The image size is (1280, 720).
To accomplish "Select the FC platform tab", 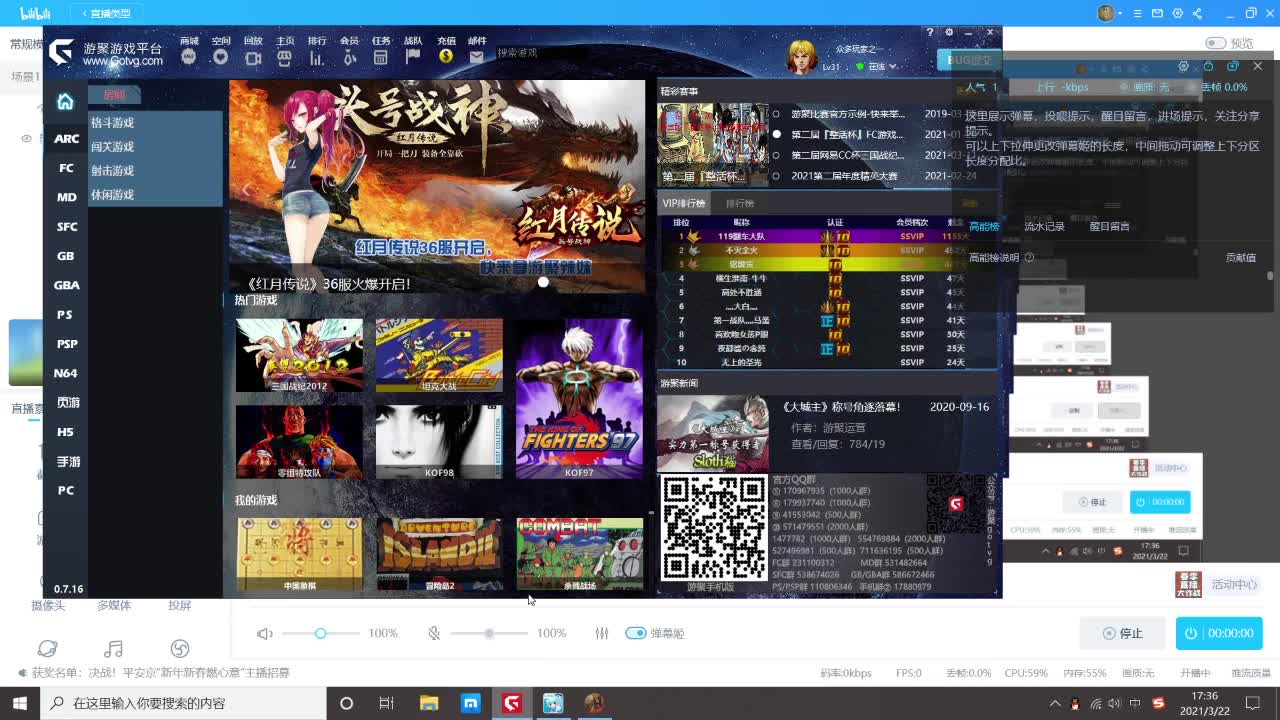I will [66, 168].
